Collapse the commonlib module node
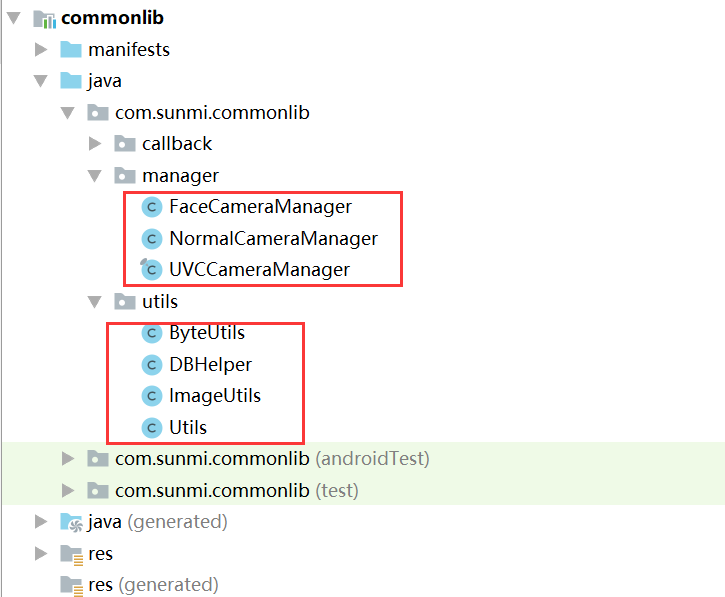The height and width of the screenshot is (597, 725). tap(14, 18)
